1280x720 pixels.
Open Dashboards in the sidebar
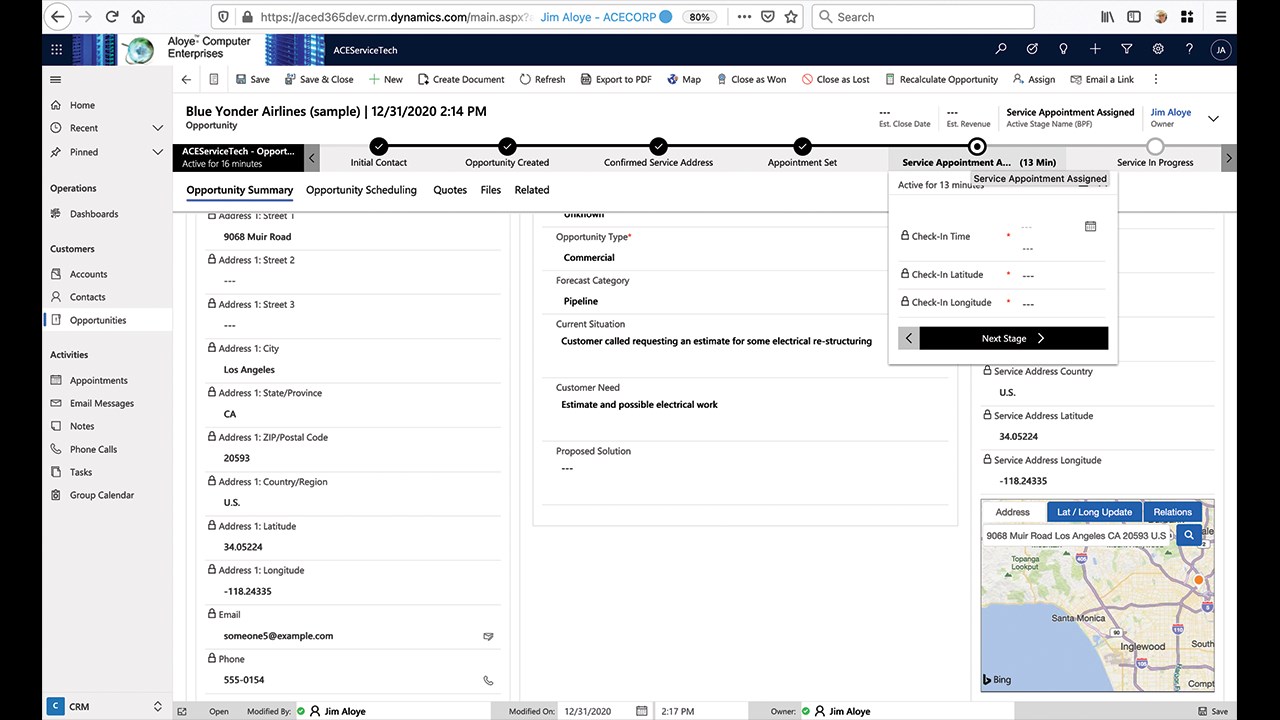(x=94, y=214)
